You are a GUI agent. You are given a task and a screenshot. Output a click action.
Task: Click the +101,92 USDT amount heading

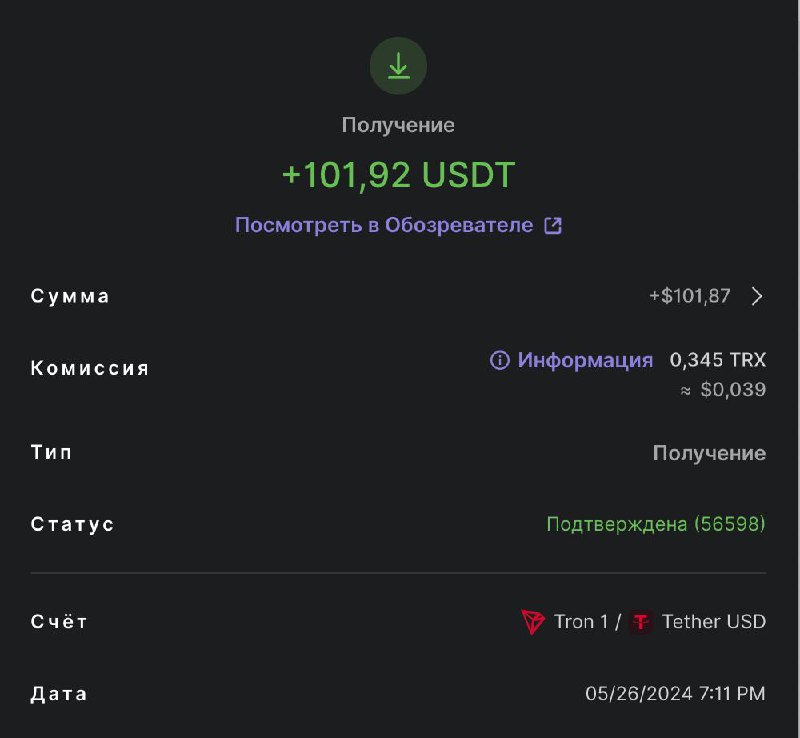point(398,175)
